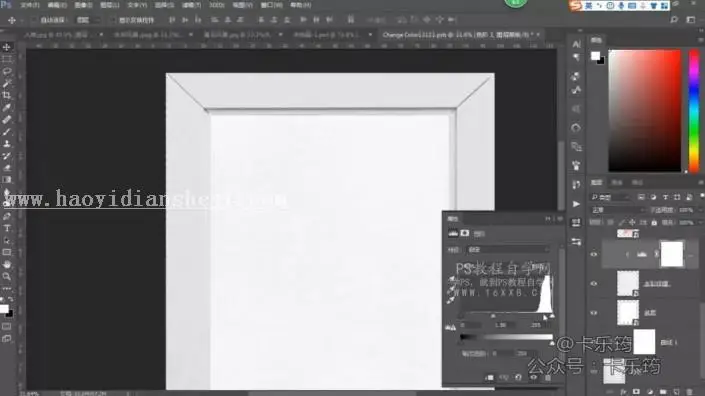
Task: Collapse the Properties panel with double arrows
Action: tap(548, 219)
